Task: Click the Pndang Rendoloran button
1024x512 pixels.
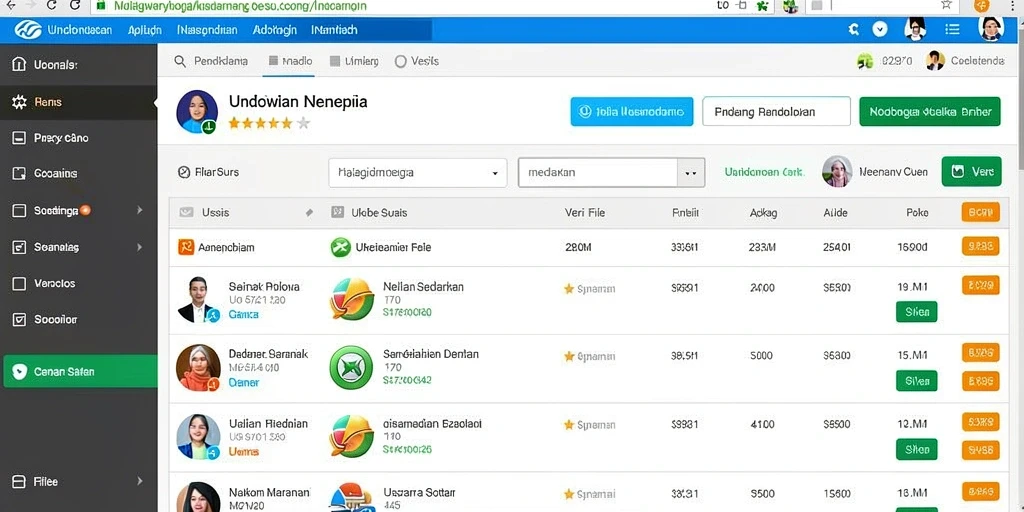Action: tap(776, 112)
